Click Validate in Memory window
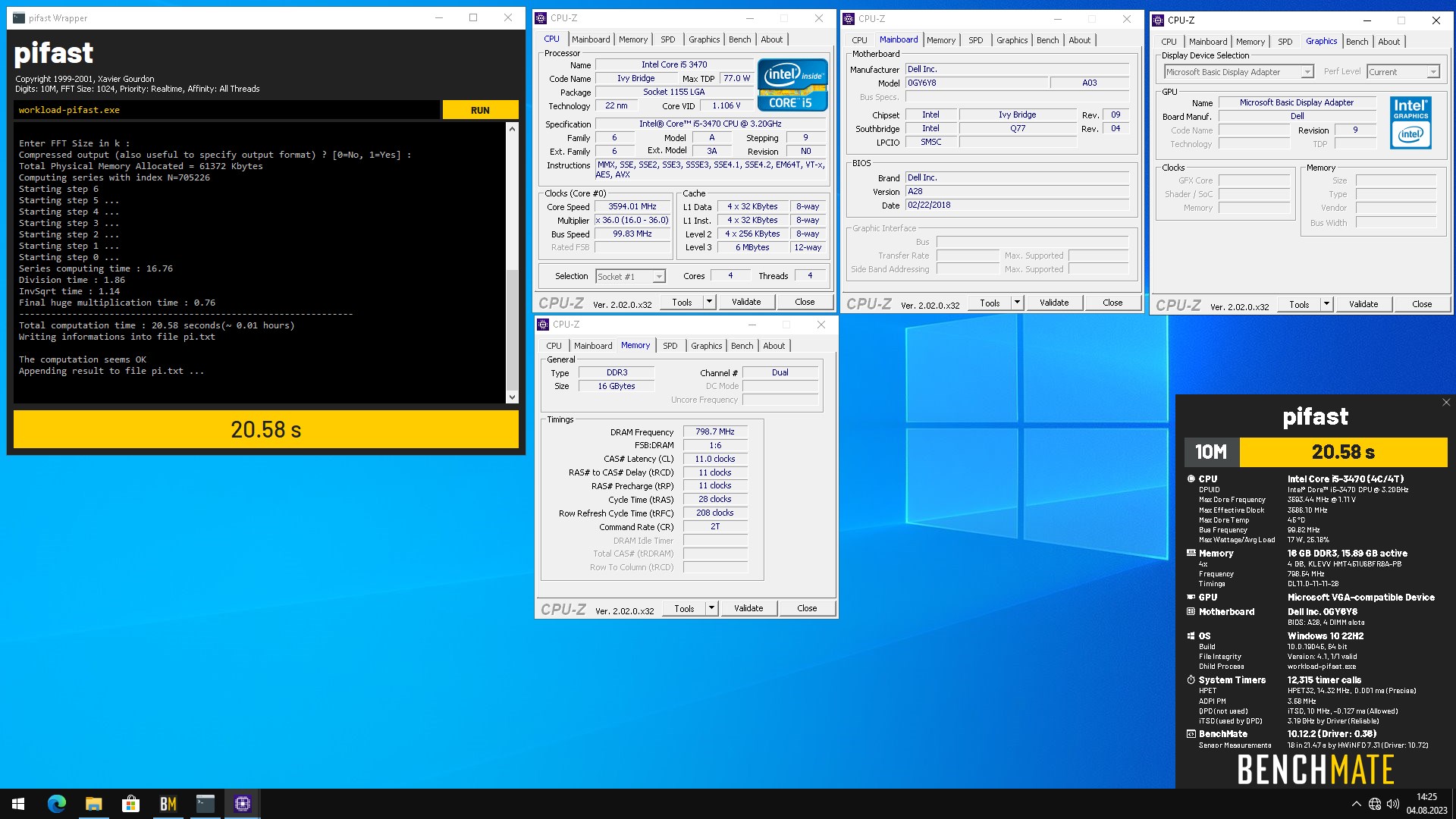 point(748,608)
